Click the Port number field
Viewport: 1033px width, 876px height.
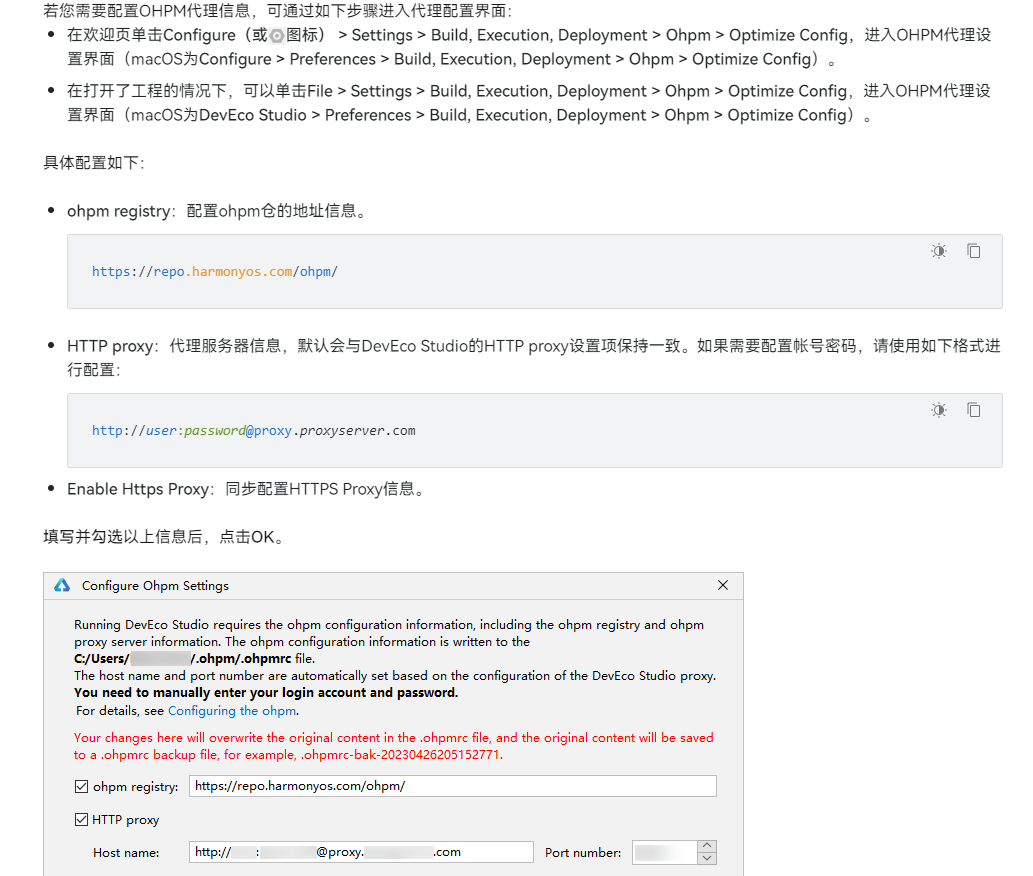pos(665,852)
